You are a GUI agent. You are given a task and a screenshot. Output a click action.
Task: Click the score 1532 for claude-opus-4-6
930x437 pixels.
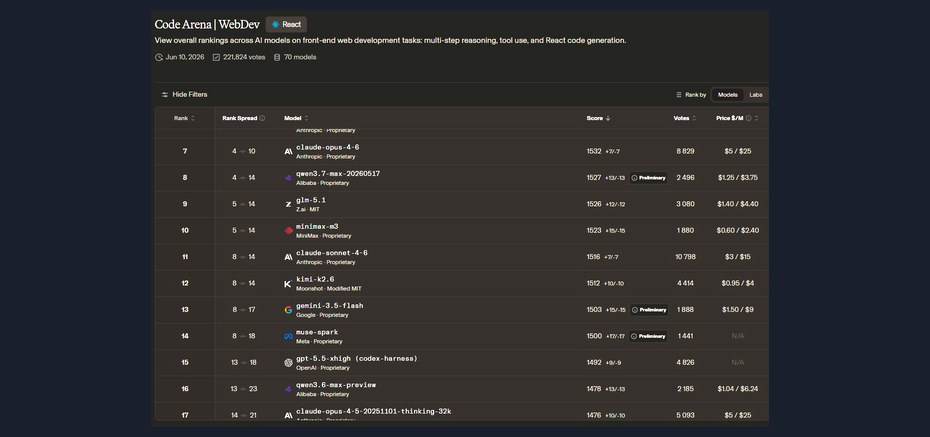[594, 151]
